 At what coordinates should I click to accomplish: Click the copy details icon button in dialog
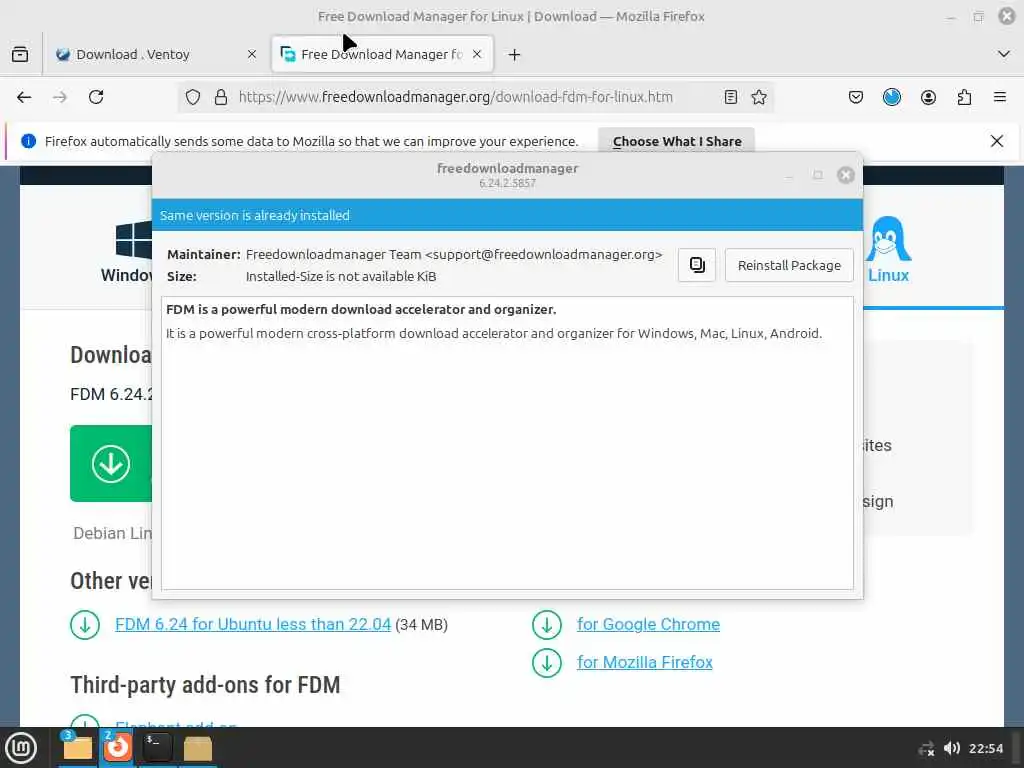point(697,265)
